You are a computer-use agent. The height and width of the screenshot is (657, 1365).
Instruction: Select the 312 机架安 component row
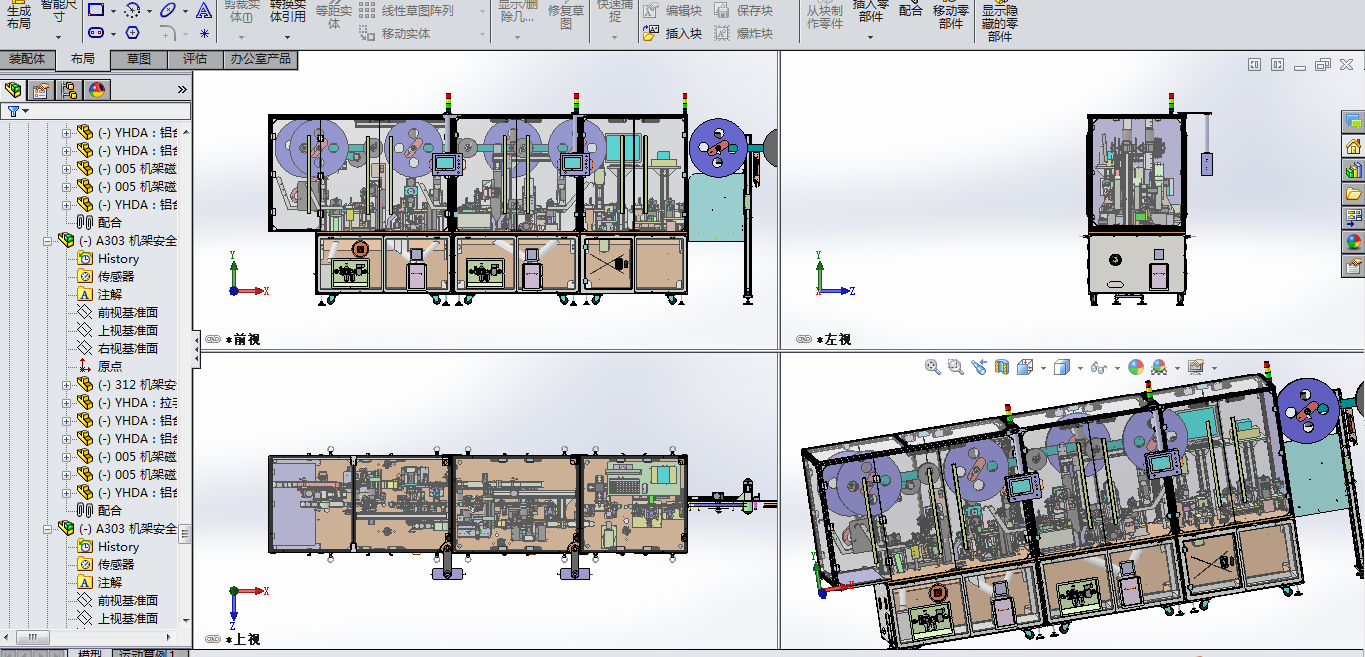tap(127, 385)
